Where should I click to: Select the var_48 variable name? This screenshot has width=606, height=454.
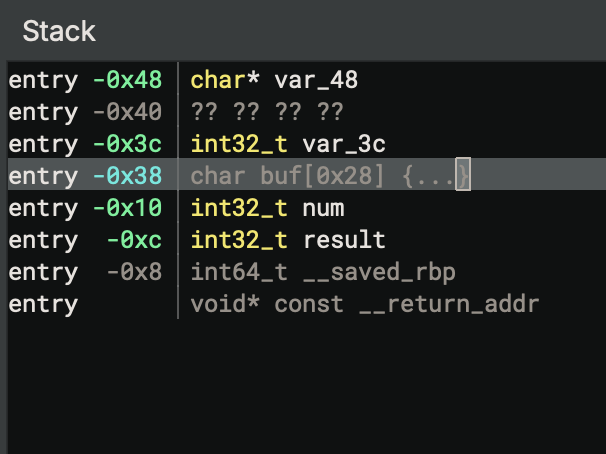pyautogui.click(x=316, y=79)
